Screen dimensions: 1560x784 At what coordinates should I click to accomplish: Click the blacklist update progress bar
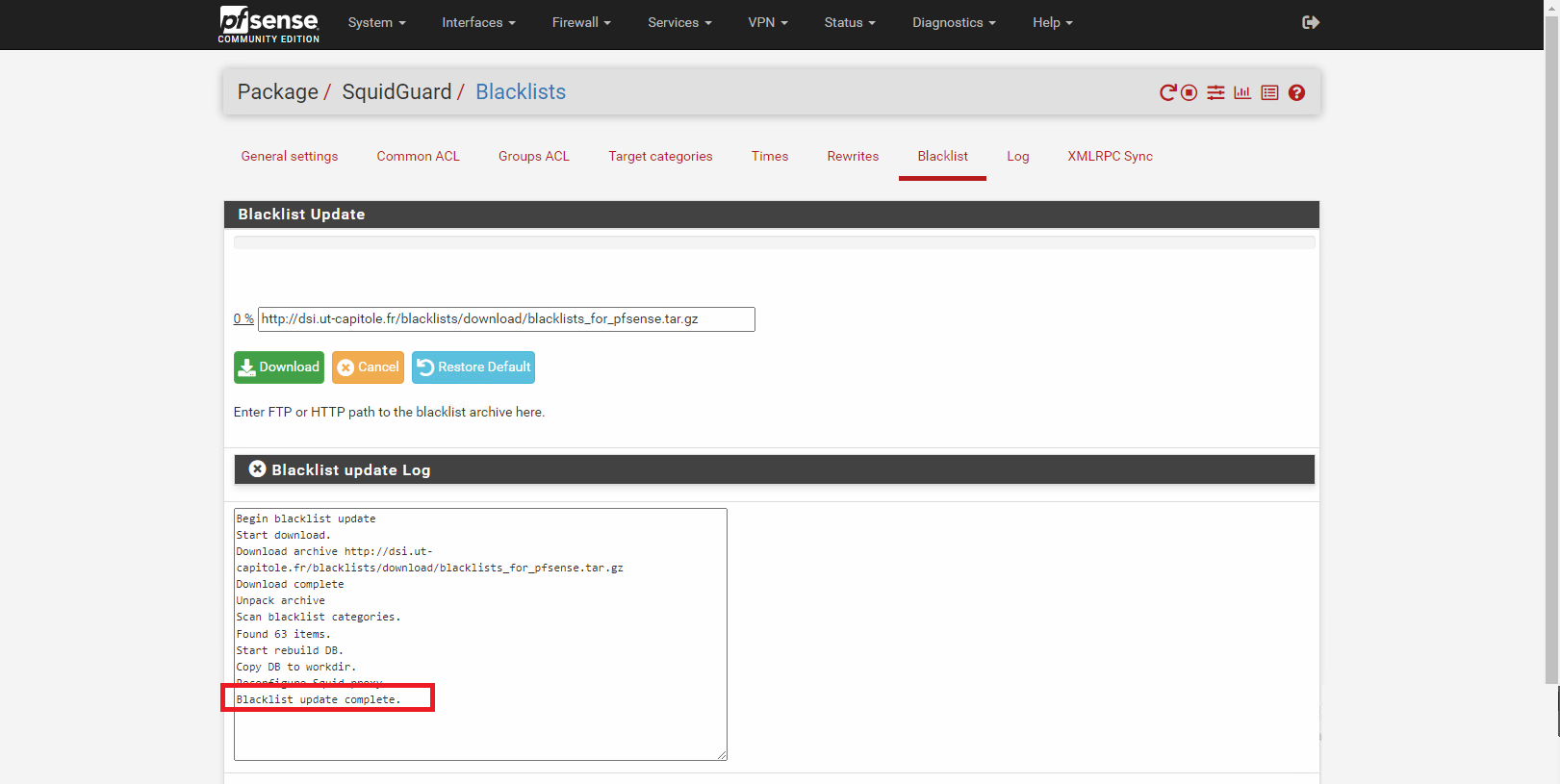pos(774,242)
